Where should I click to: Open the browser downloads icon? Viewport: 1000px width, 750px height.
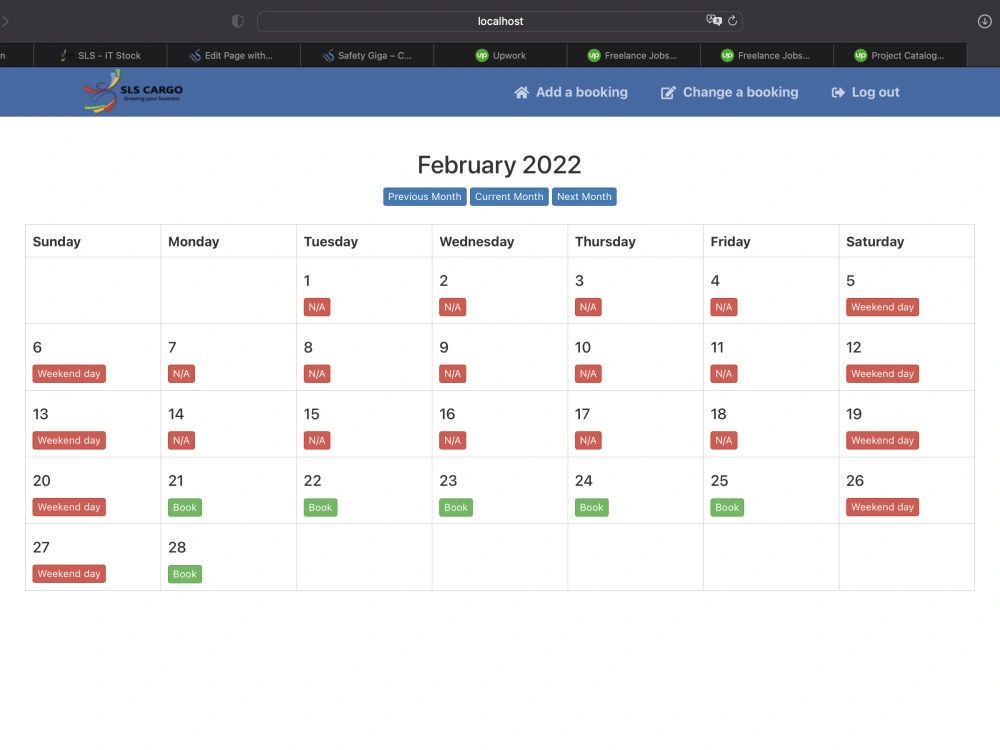click(x=984, y=21)
